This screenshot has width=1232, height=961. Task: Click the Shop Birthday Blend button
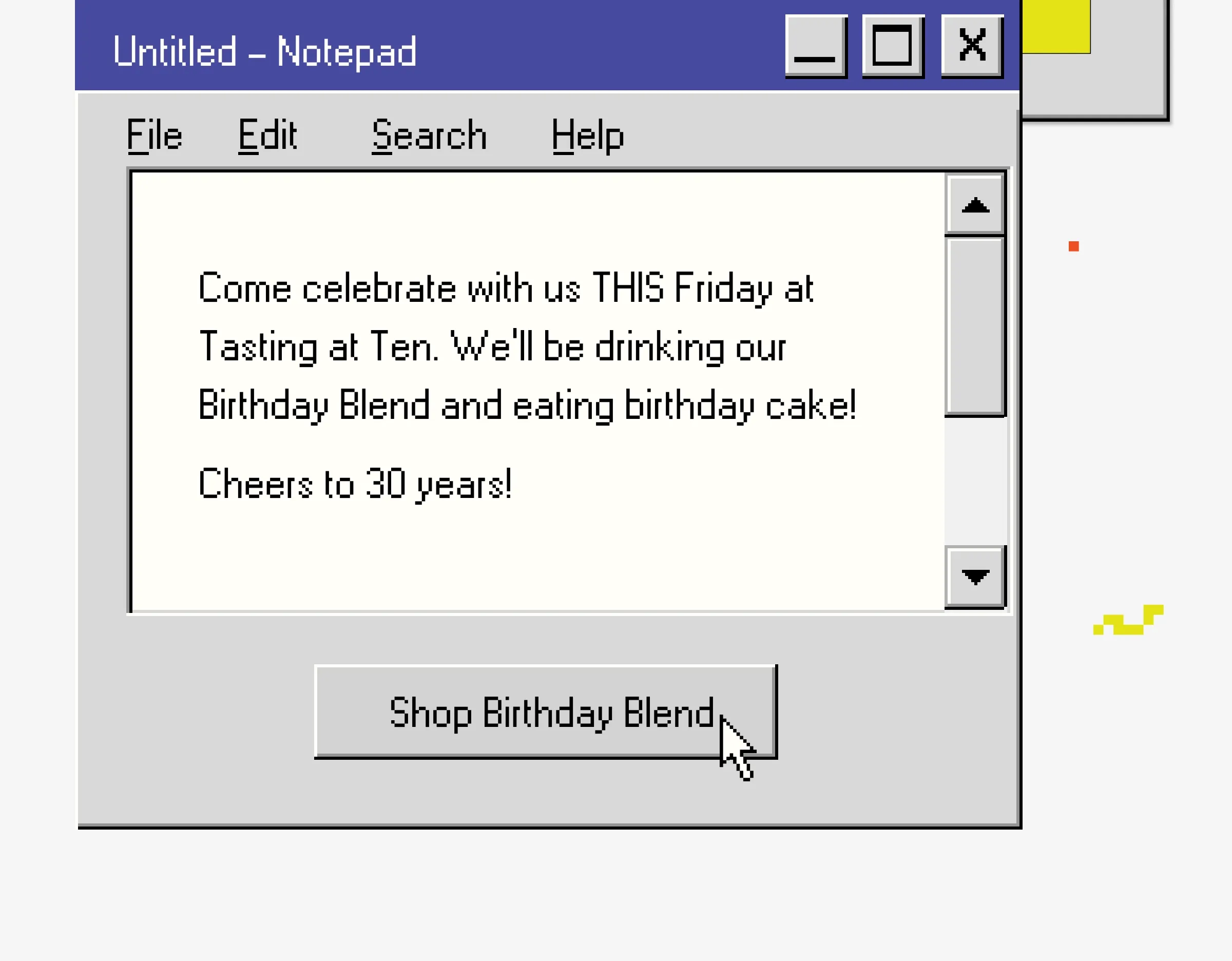(x=546, y=712)
